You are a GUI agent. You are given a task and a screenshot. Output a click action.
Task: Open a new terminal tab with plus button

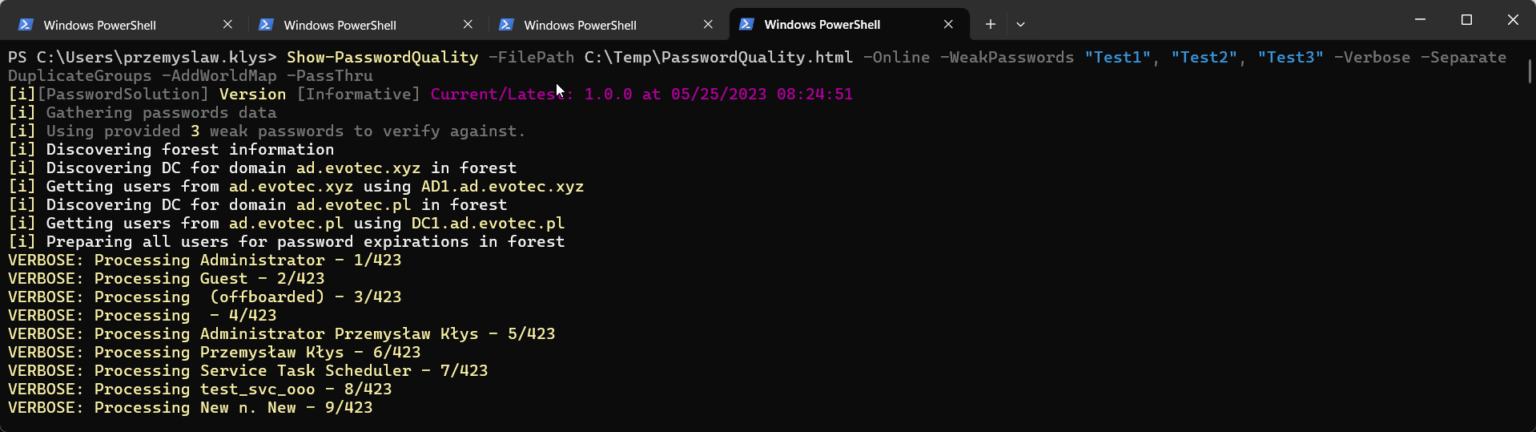(990, 24)
